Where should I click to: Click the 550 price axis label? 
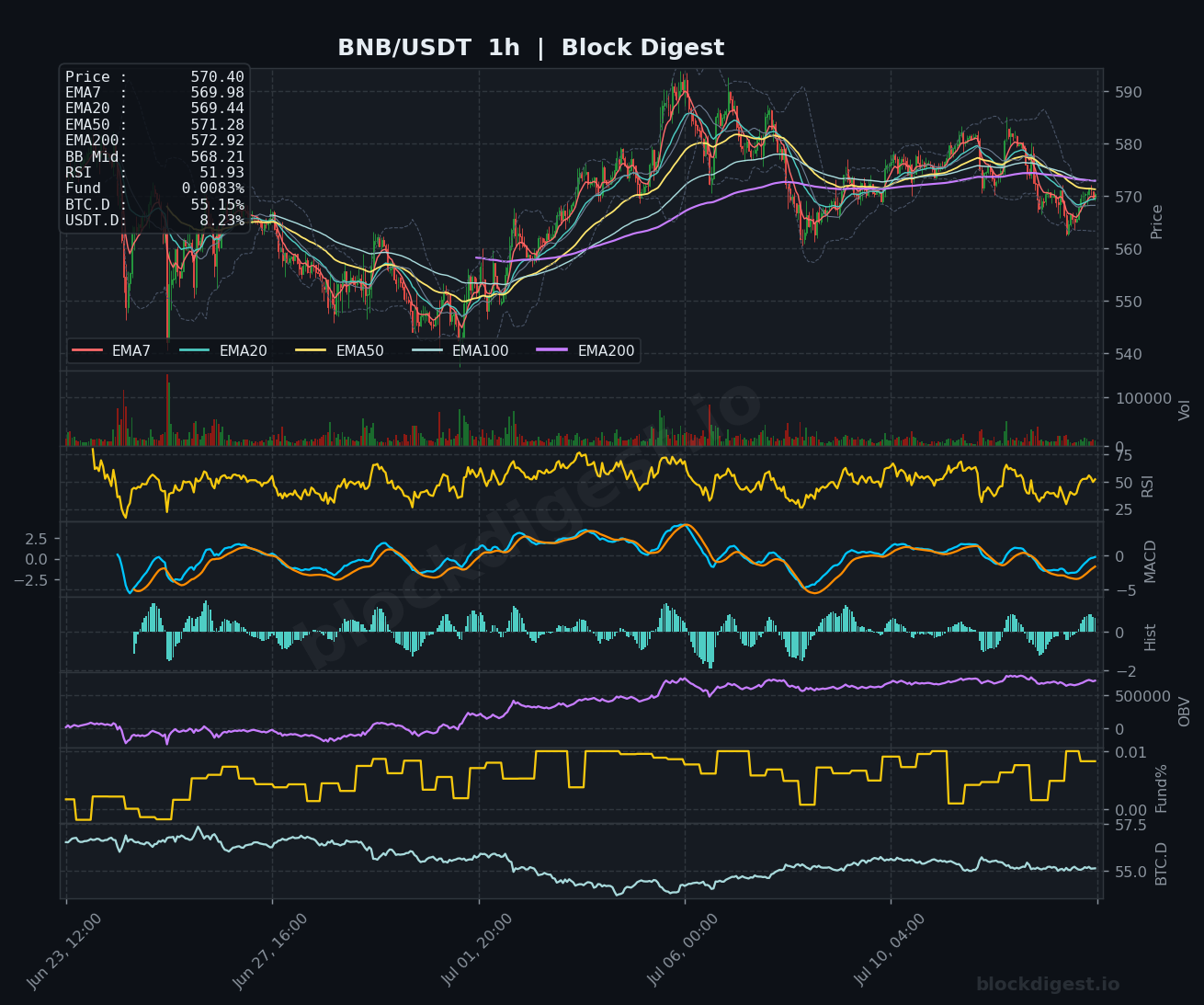1129,302
